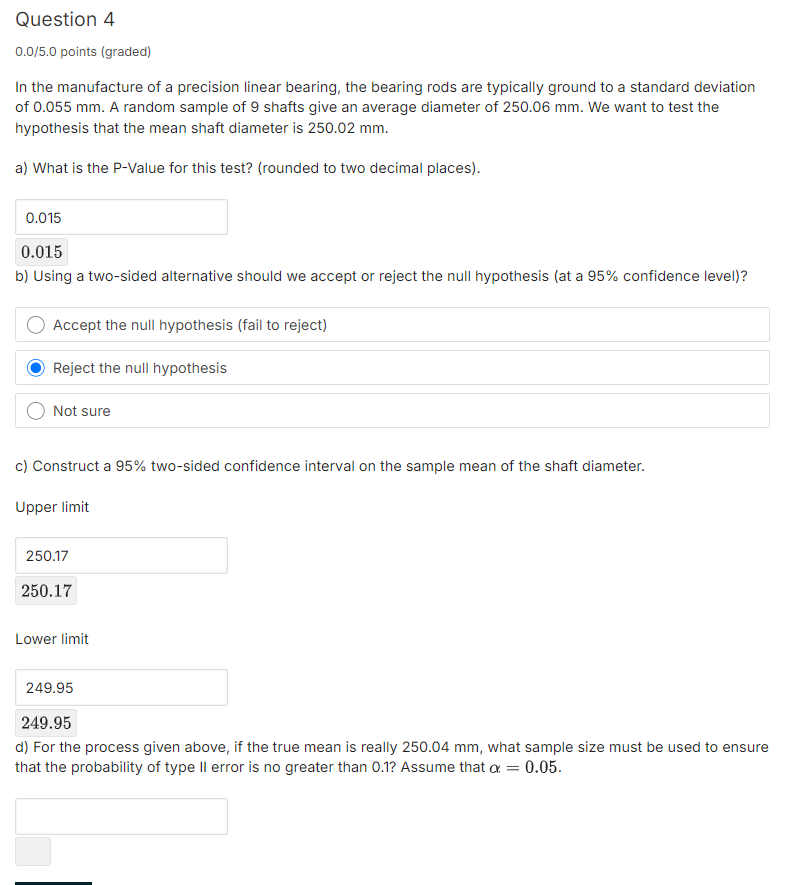The image size is (796, 885).
Task: Select 'Accept the null hypothesis (fail to reject)'
Action: tap(36, 324)
